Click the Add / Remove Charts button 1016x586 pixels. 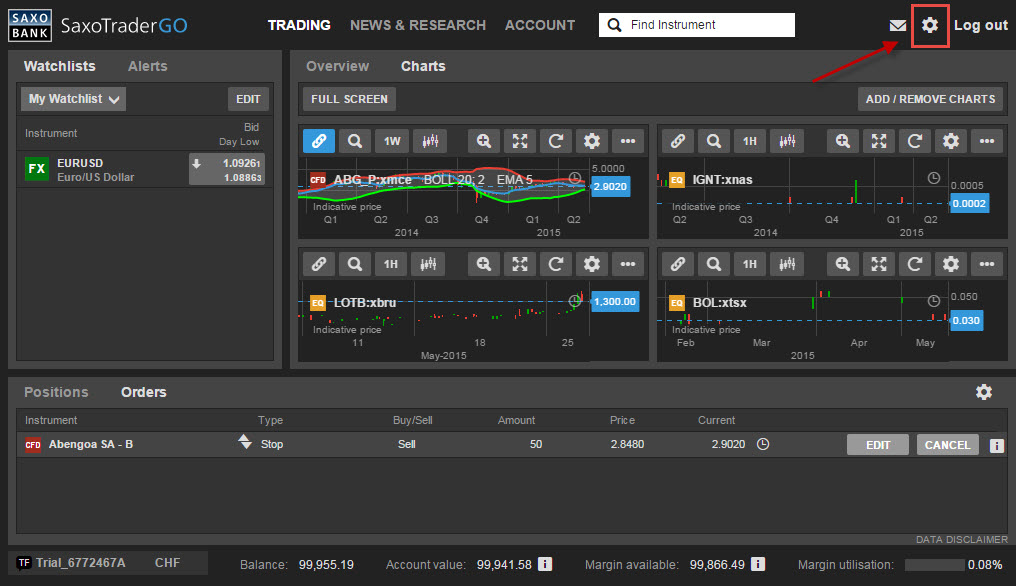(930, 99)
